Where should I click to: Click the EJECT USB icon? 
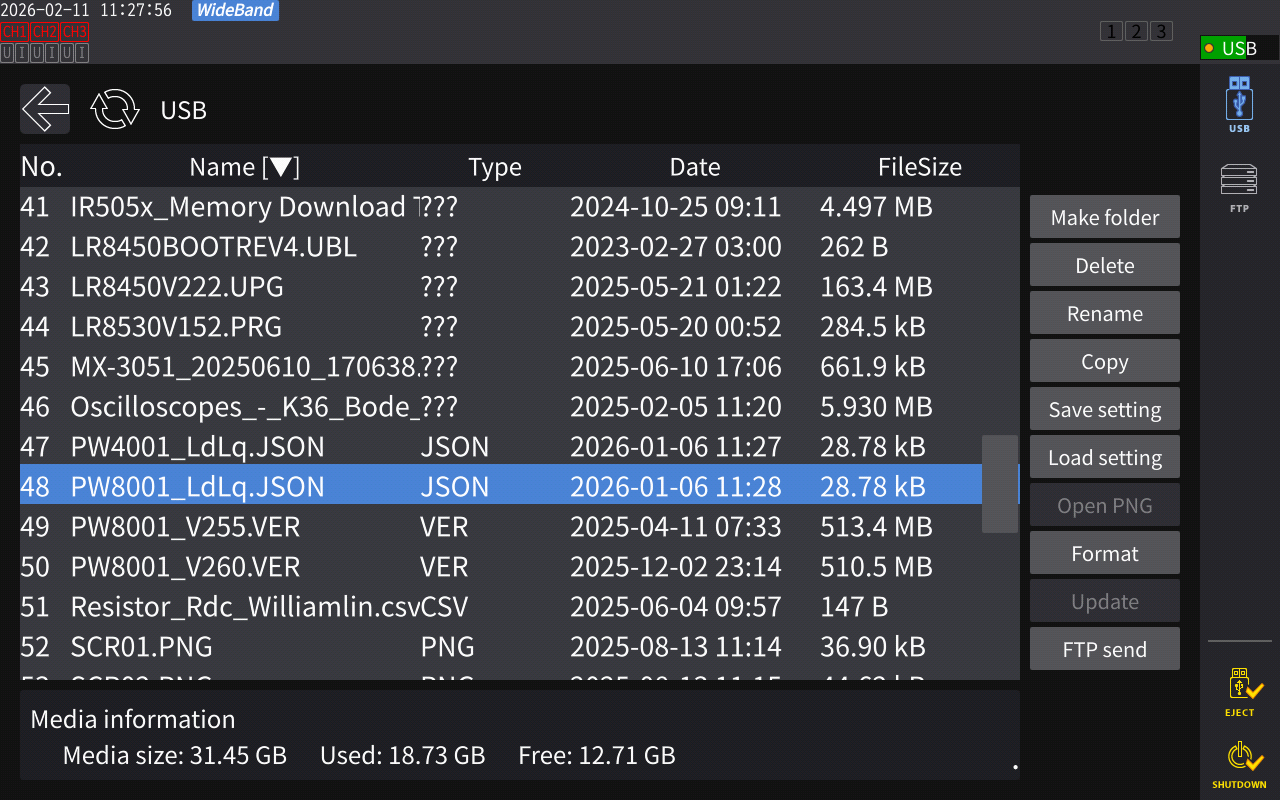pos(1239,692)
